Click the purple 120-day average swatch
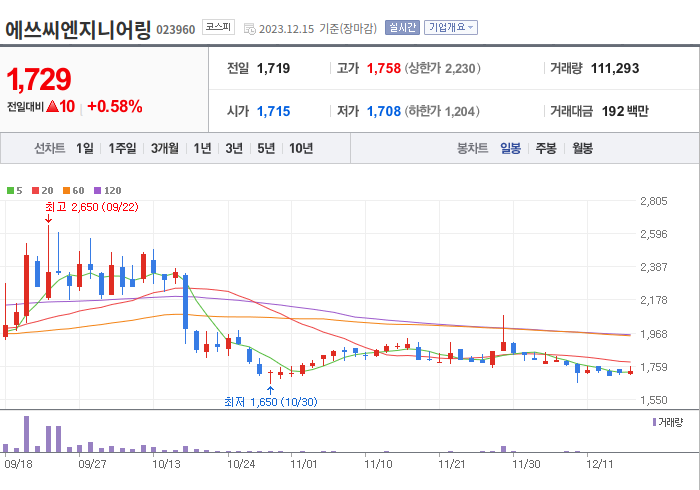700x490 pixels. tap(97, 191)
